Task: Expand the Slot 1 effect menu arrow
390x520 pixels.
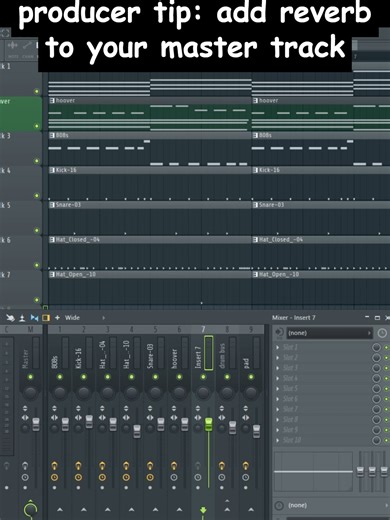Action: coord(278,347)
